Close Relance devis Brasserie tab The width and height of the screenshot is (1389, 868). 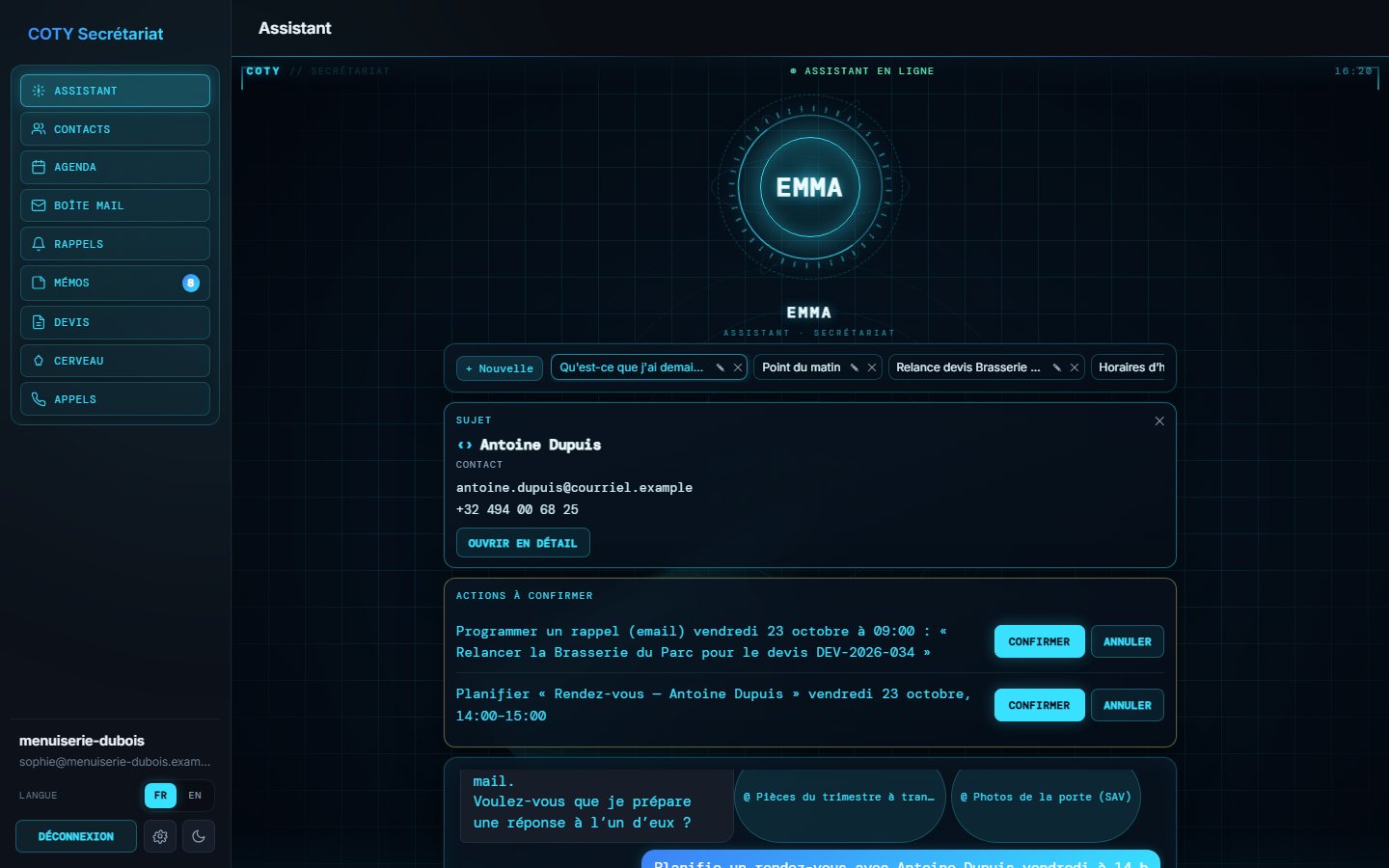[x=1075, y=367]
